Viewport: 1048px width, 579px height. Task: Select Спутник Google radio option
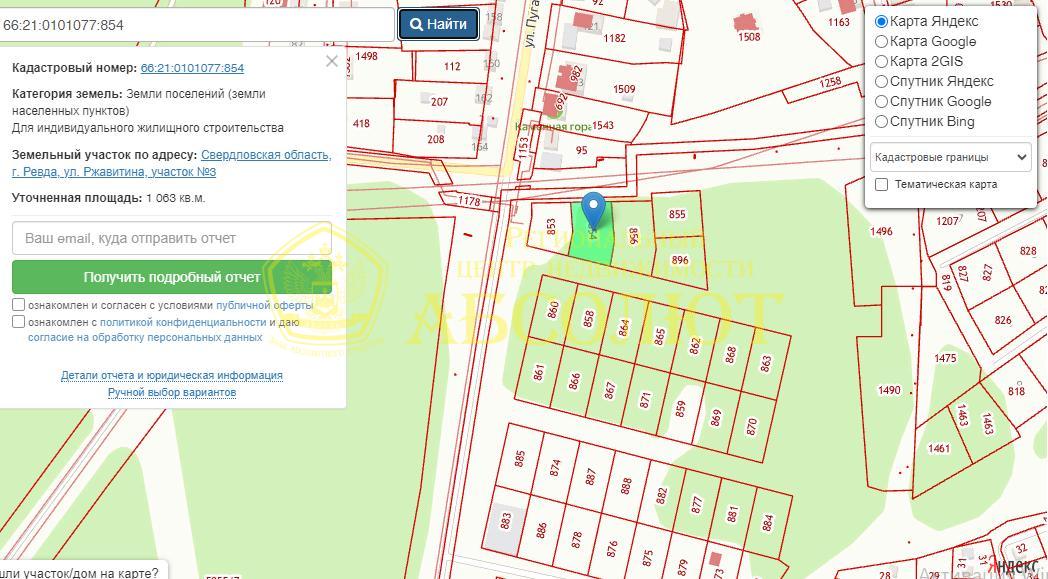tap(882, 102)
